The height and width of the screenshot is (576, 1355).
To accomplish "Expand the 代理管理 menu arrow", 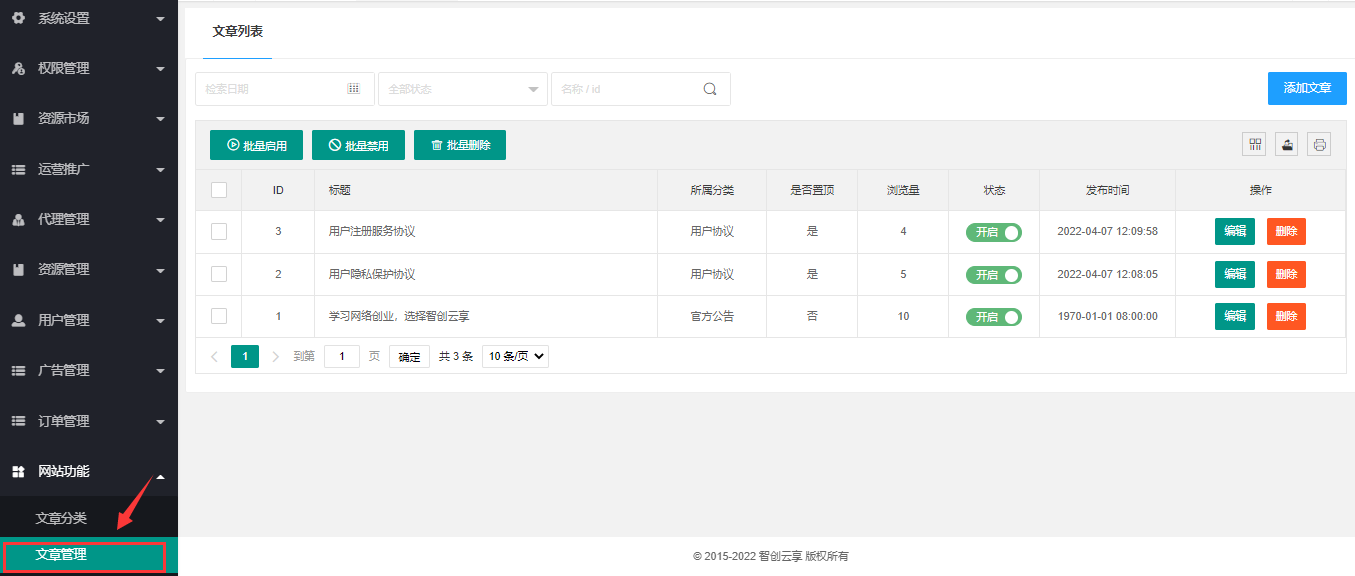I will [160, 220].
